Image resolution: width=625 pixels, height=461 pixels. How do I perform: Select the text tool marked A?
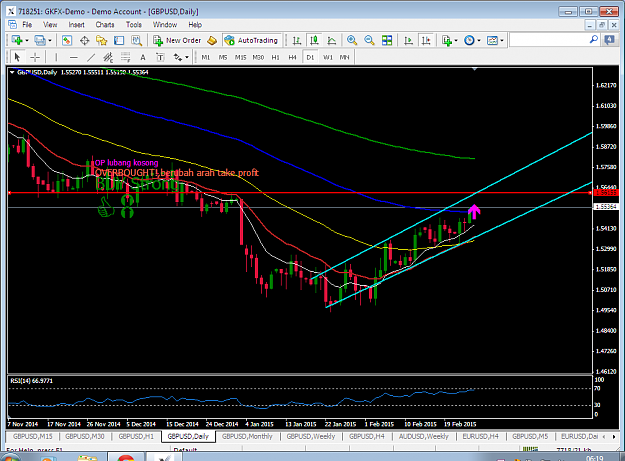tap(143, 57)
